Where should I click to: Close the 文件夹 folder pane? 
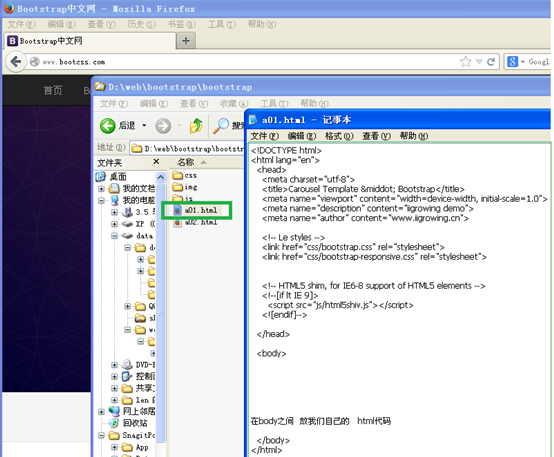pos(156,162)
